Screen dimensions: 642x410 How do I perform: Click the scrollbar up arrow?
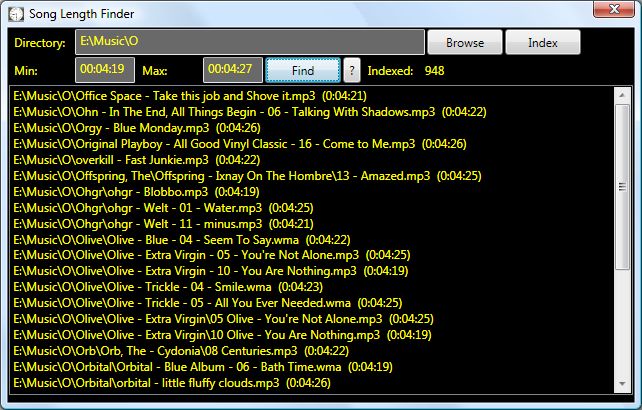point(622,95)
